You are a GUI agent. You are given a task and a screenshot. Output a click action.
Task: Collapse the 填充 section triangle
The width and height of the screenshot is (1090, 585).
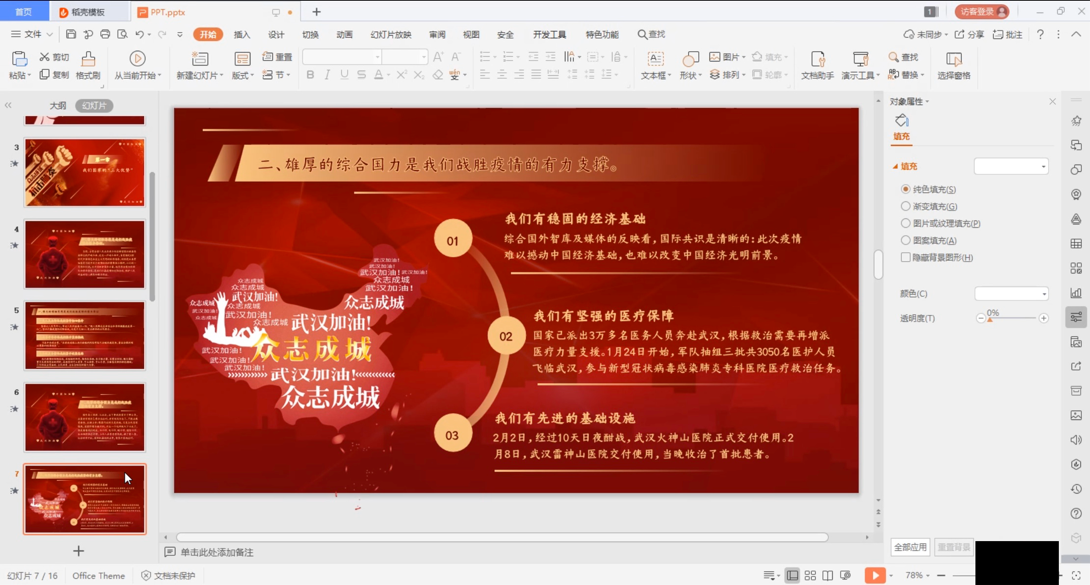(x=895, y=167)
